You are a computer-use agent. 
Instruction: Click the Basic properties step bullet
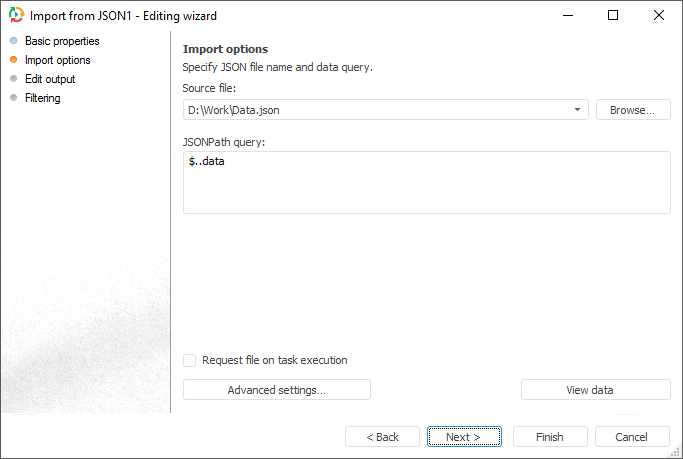pyautogui.click(x=13, y=41)
